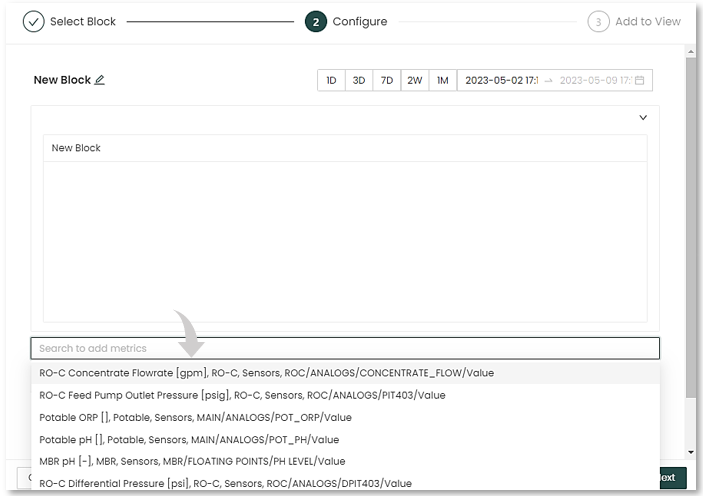The width and height of the screenshot is (703, 496).
Task: Choose RO-C Differential Pressure [psi] metric
Action: [x=345, y=483]
